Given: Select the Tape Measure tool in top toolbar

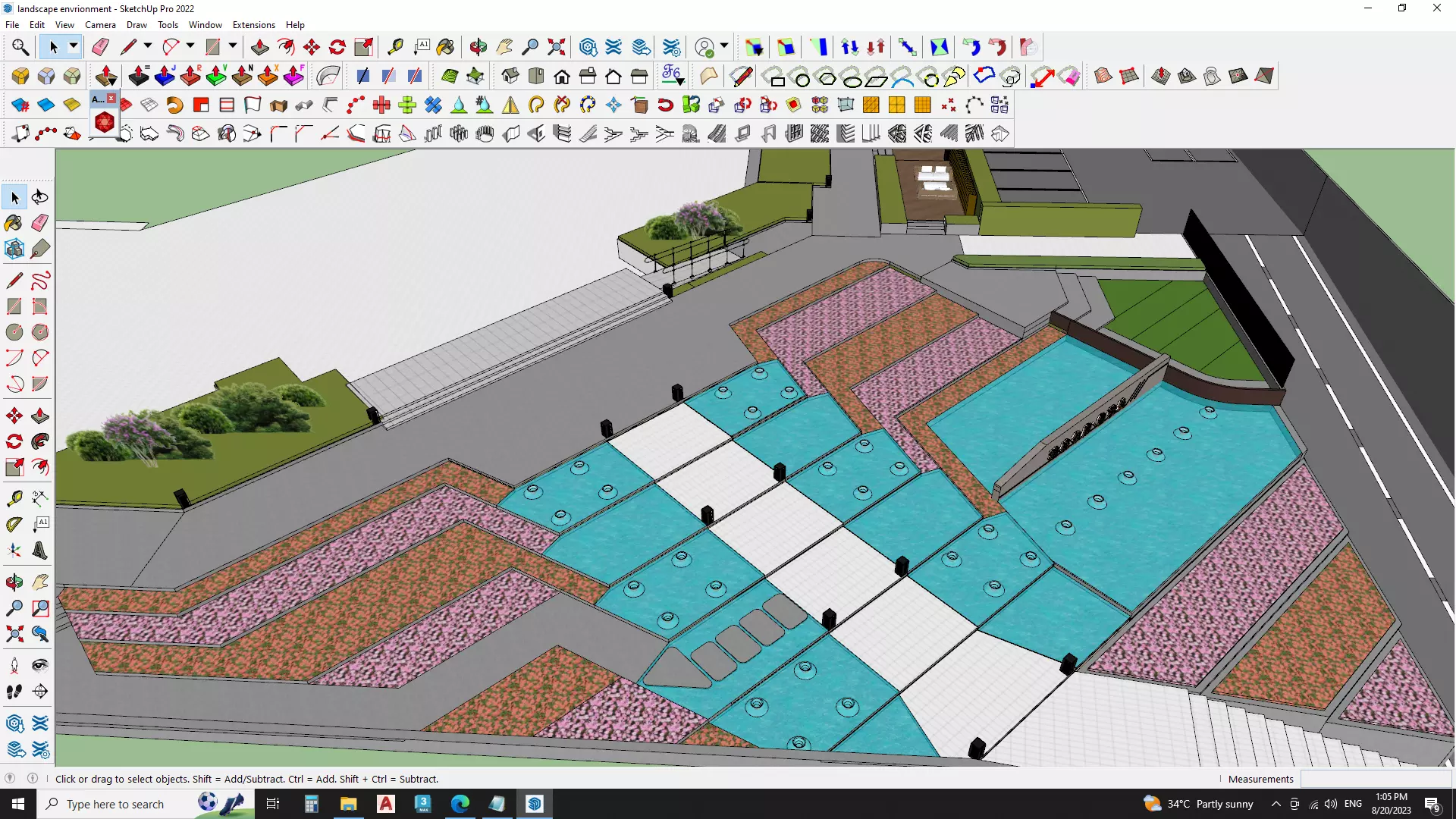Looking at the screenshot, I should point(395,47).
